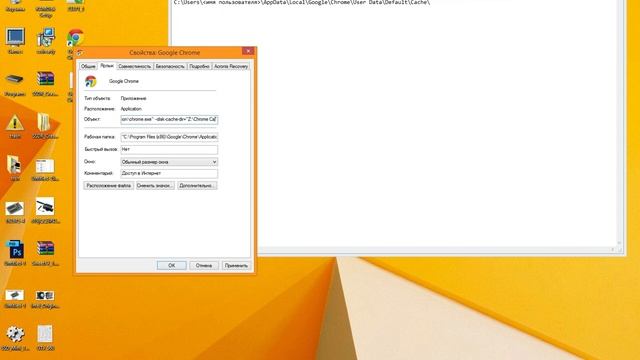
Task: Click into the Быстрый вызов field
Action: pyautogui.click(x=169, y=149)
